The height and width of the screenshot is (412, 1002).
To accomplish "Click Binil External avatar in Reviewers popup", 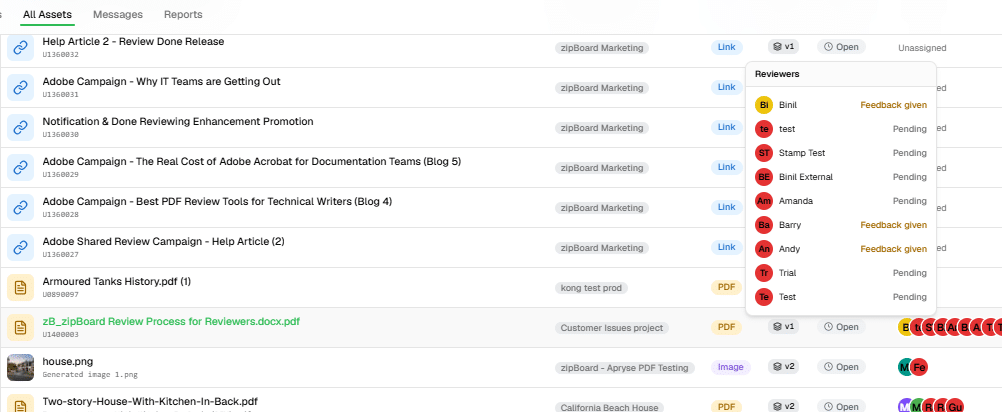I will (x=764, y=177).
